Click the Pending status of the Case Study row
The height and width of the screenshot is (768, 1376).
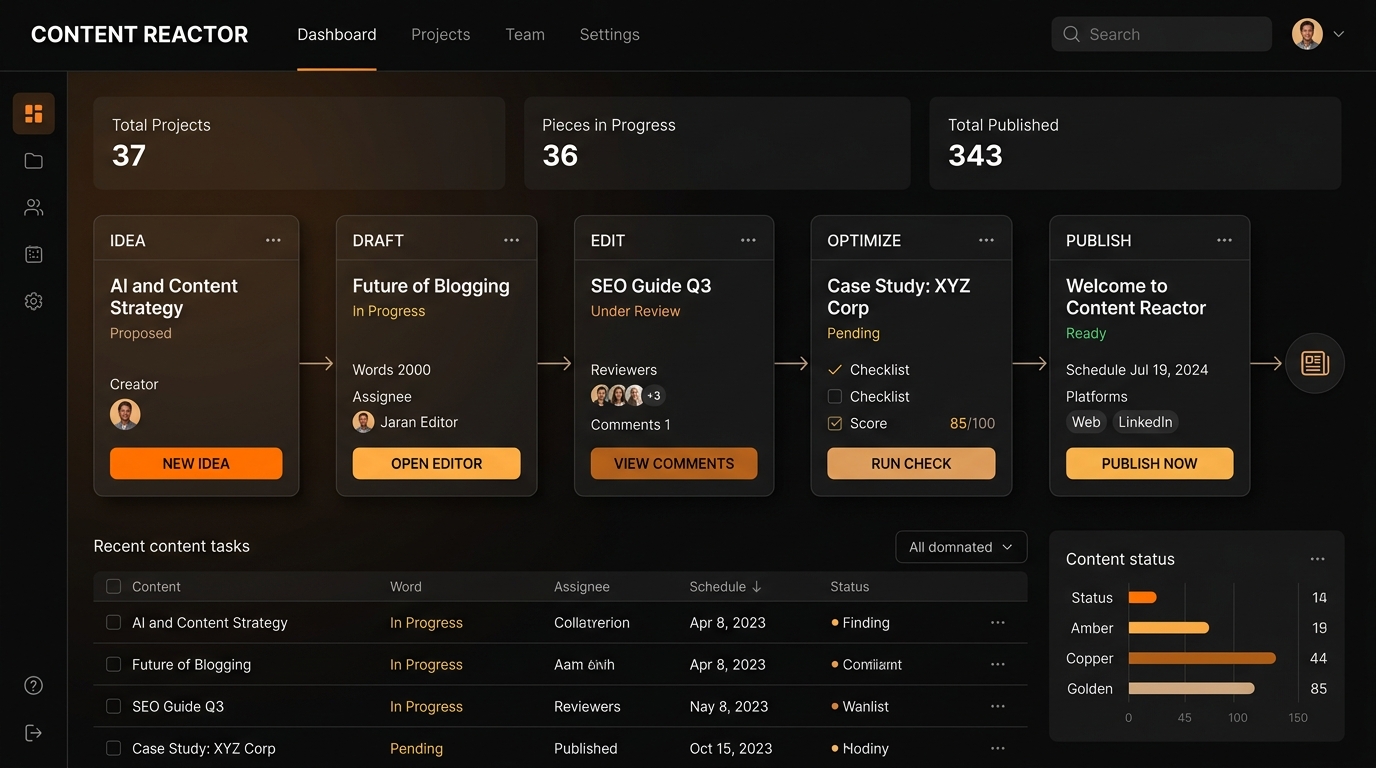pyautogui.click(x=416, y=748)
